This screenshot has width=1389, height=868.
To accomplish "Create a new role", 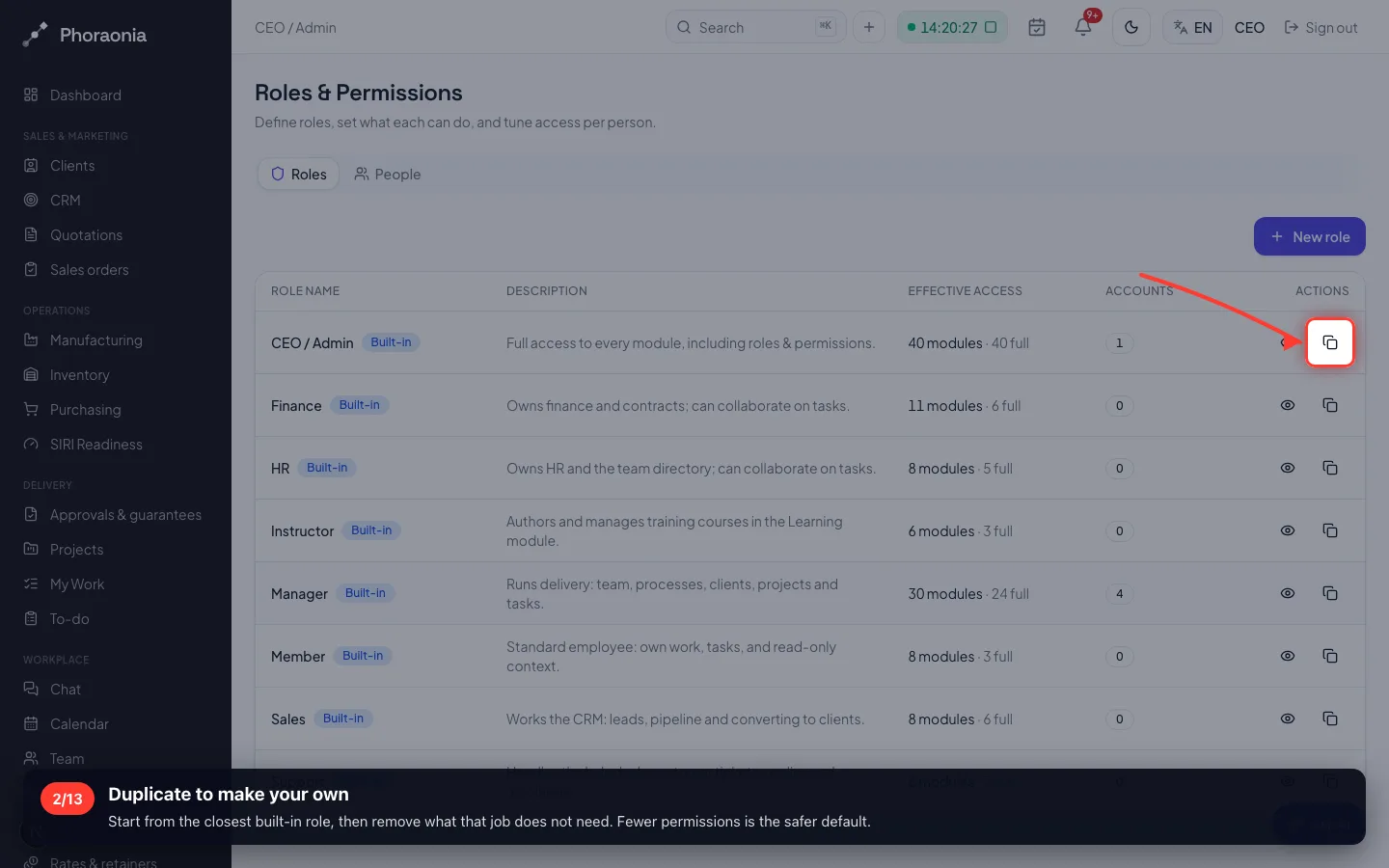I will coord(1309,236).
